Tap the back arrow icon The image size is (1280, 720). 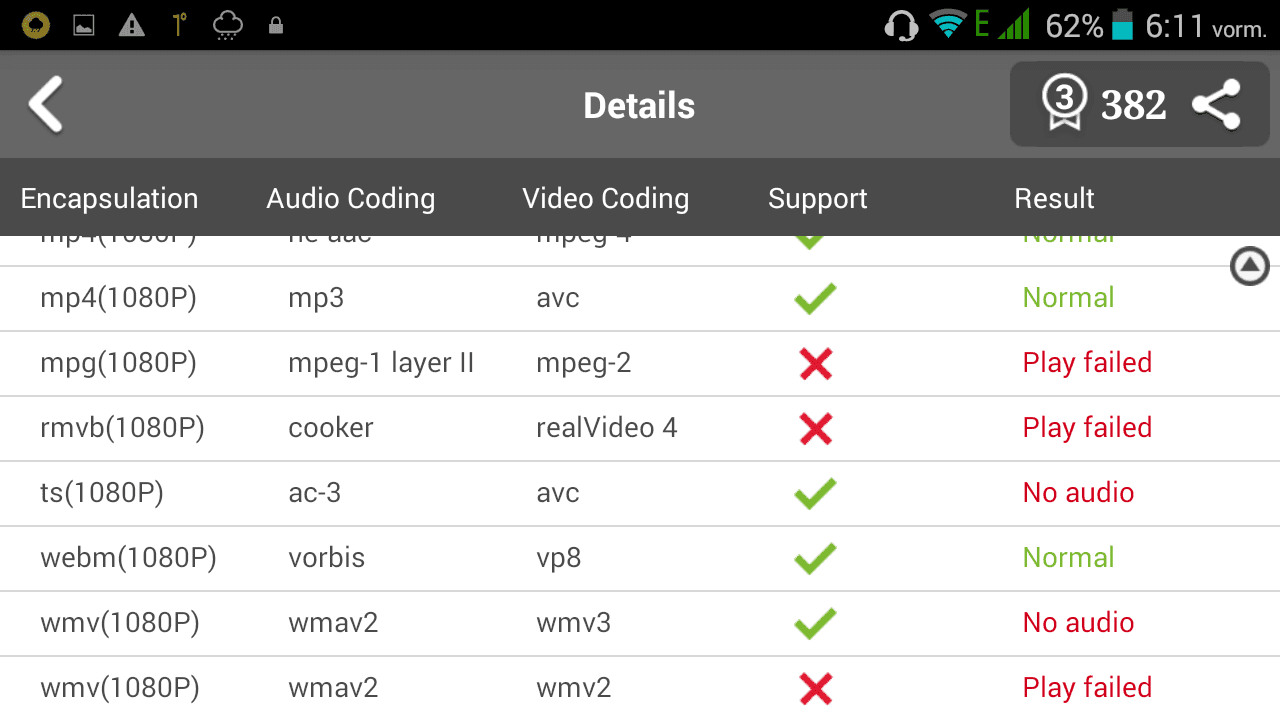click(46, 105)
